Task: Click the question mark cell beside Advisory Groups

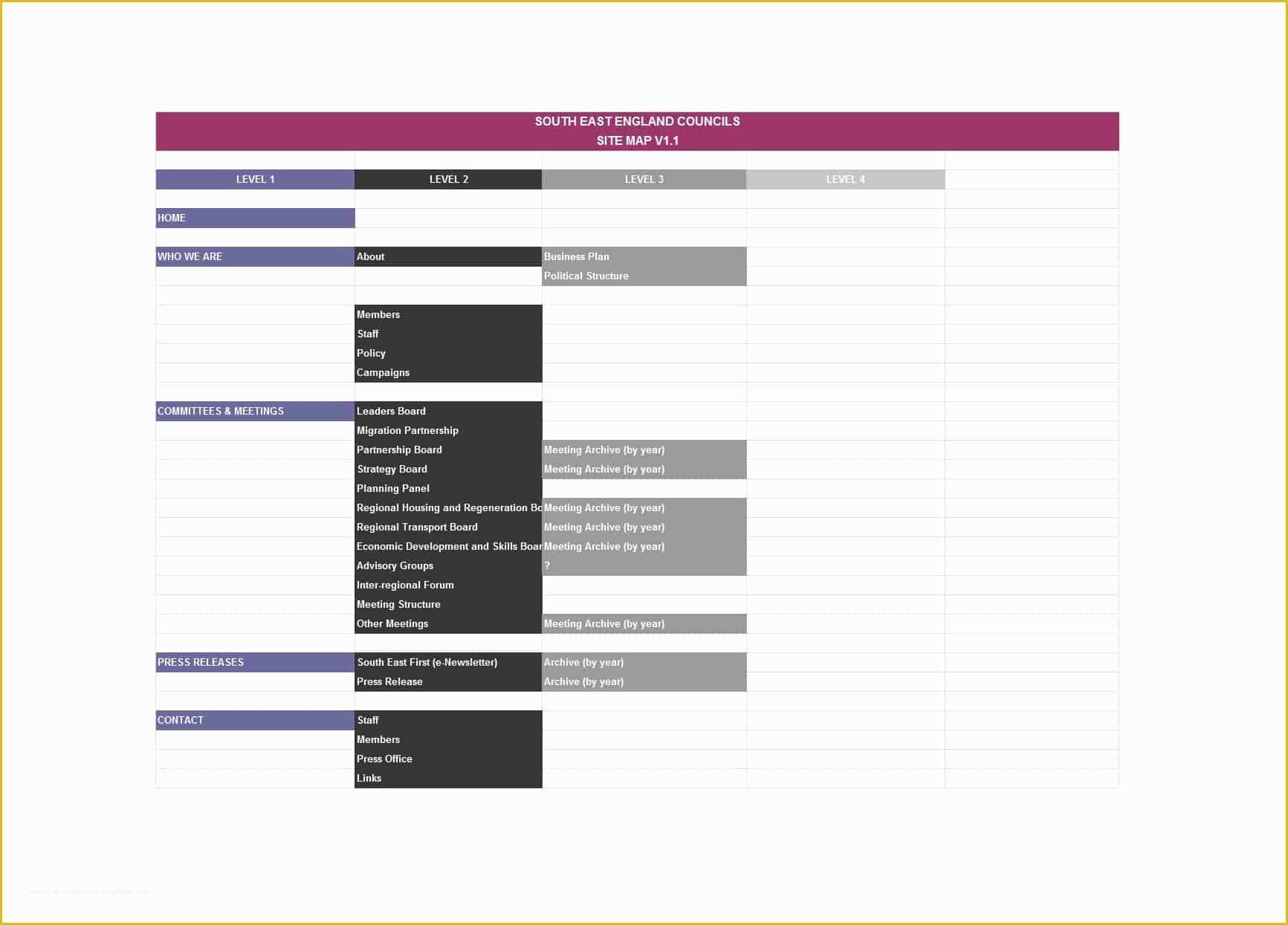Action: 644,565
